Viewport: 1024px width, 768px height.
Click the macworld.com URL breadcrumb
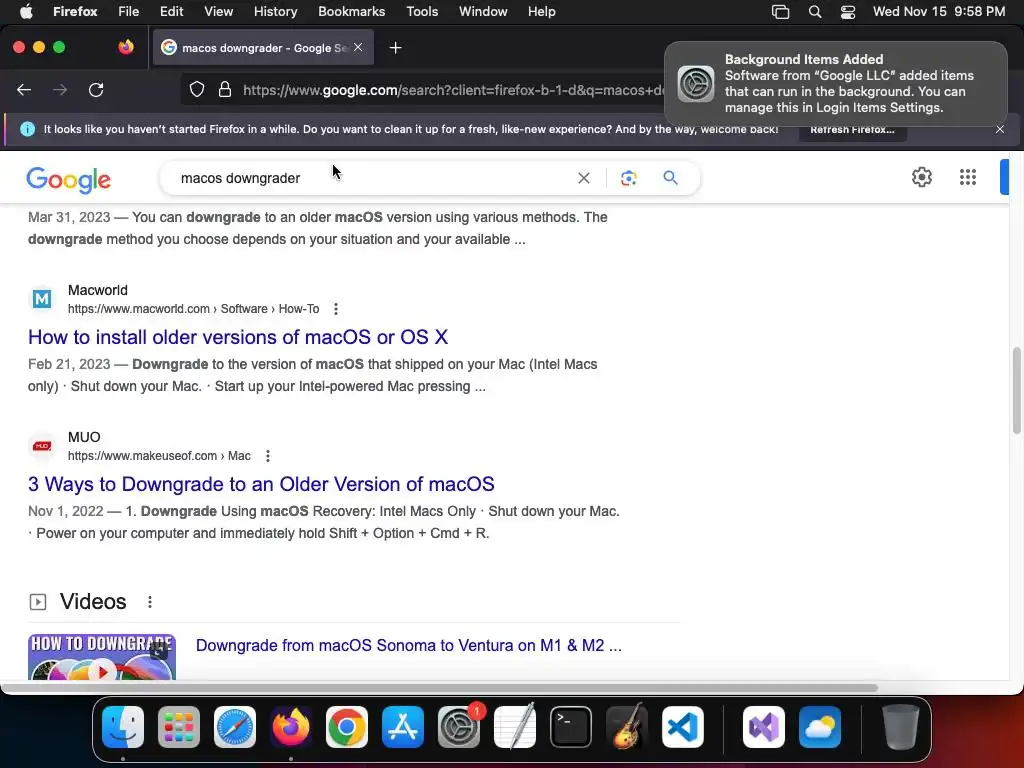coord(193,309)
